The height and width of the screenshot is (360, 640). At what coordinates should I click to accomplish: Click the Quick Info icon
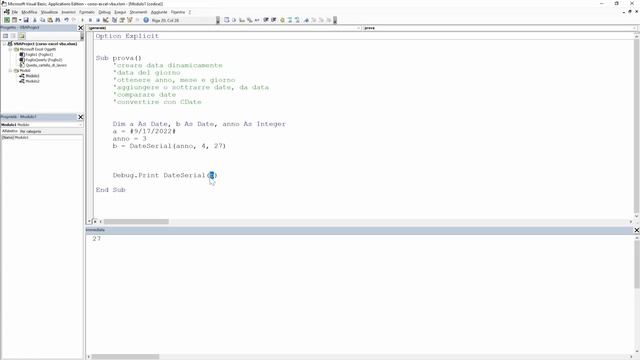coord(242,20)
